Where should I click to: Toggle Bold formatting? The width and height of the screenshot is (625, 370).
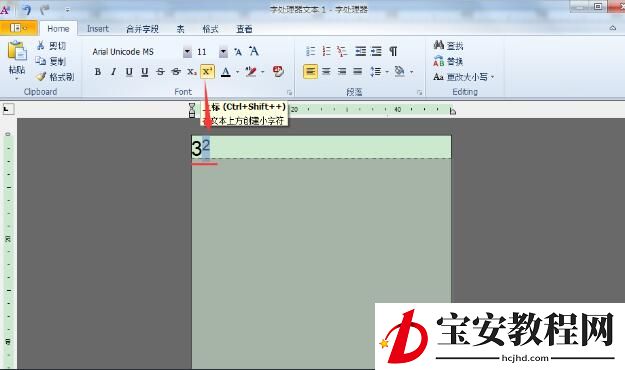tap(98, 72)
